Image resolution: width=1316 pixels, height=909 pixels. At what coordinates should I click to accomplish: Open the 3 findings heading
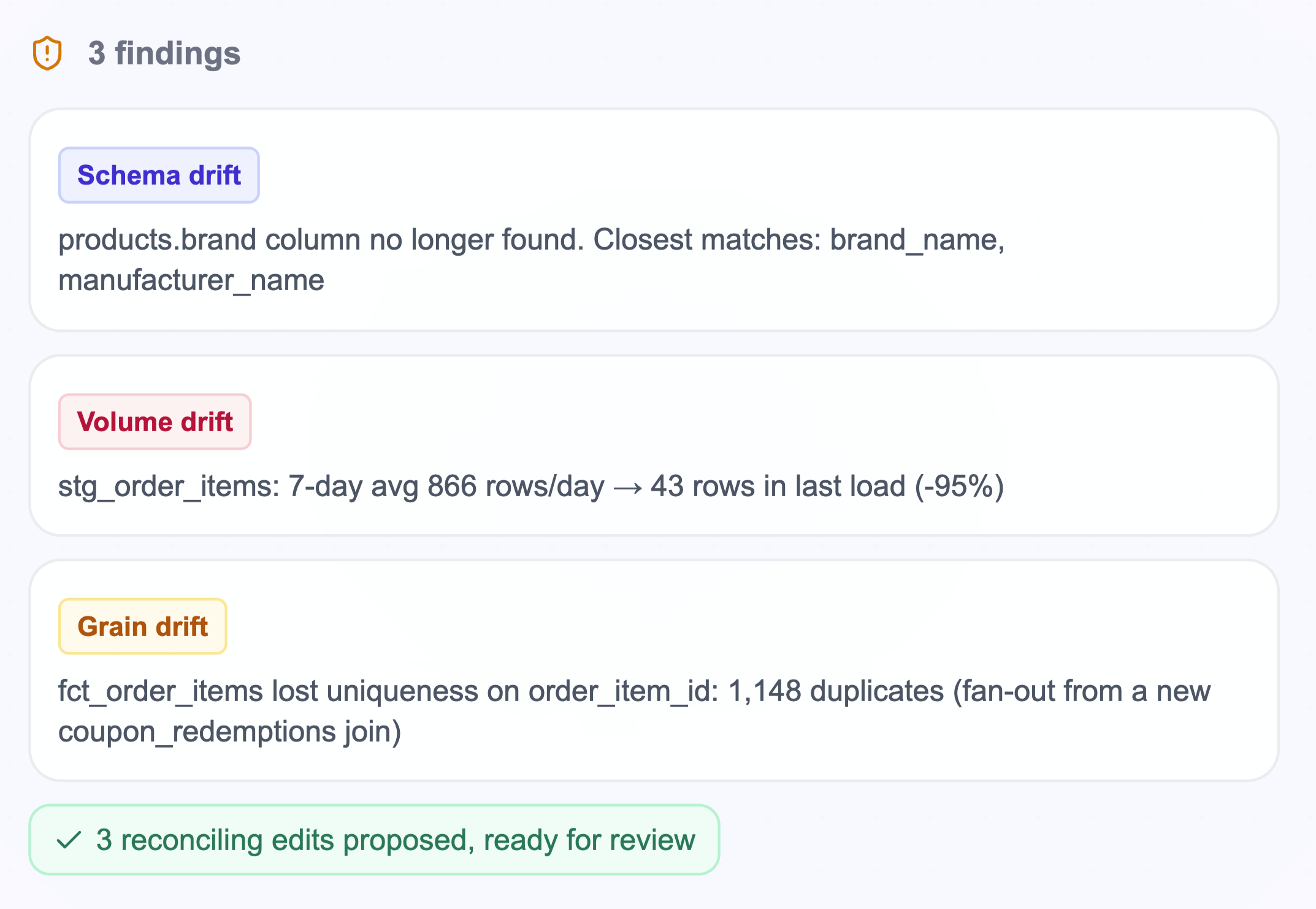(164, 53)
